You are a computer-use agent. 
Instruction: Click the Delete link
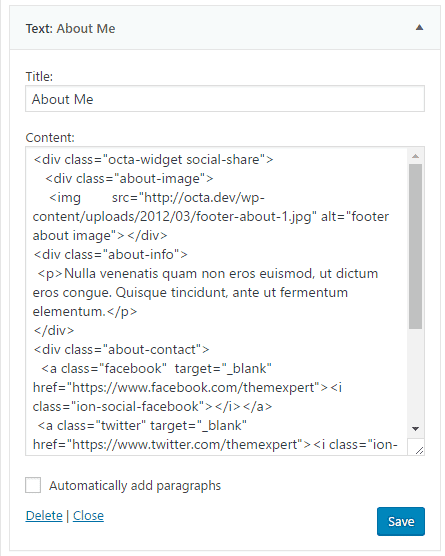[44, 516]
